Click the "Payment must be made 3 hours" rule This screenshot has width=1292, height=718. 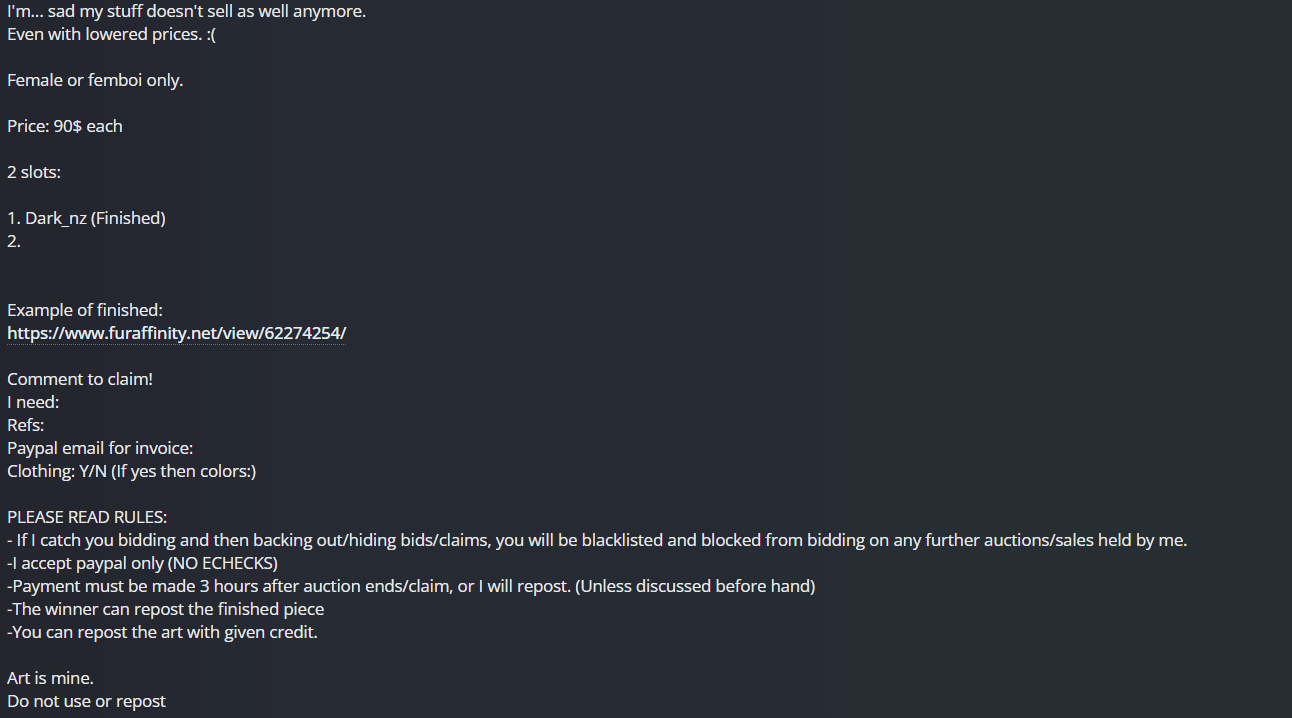(411, 586)
